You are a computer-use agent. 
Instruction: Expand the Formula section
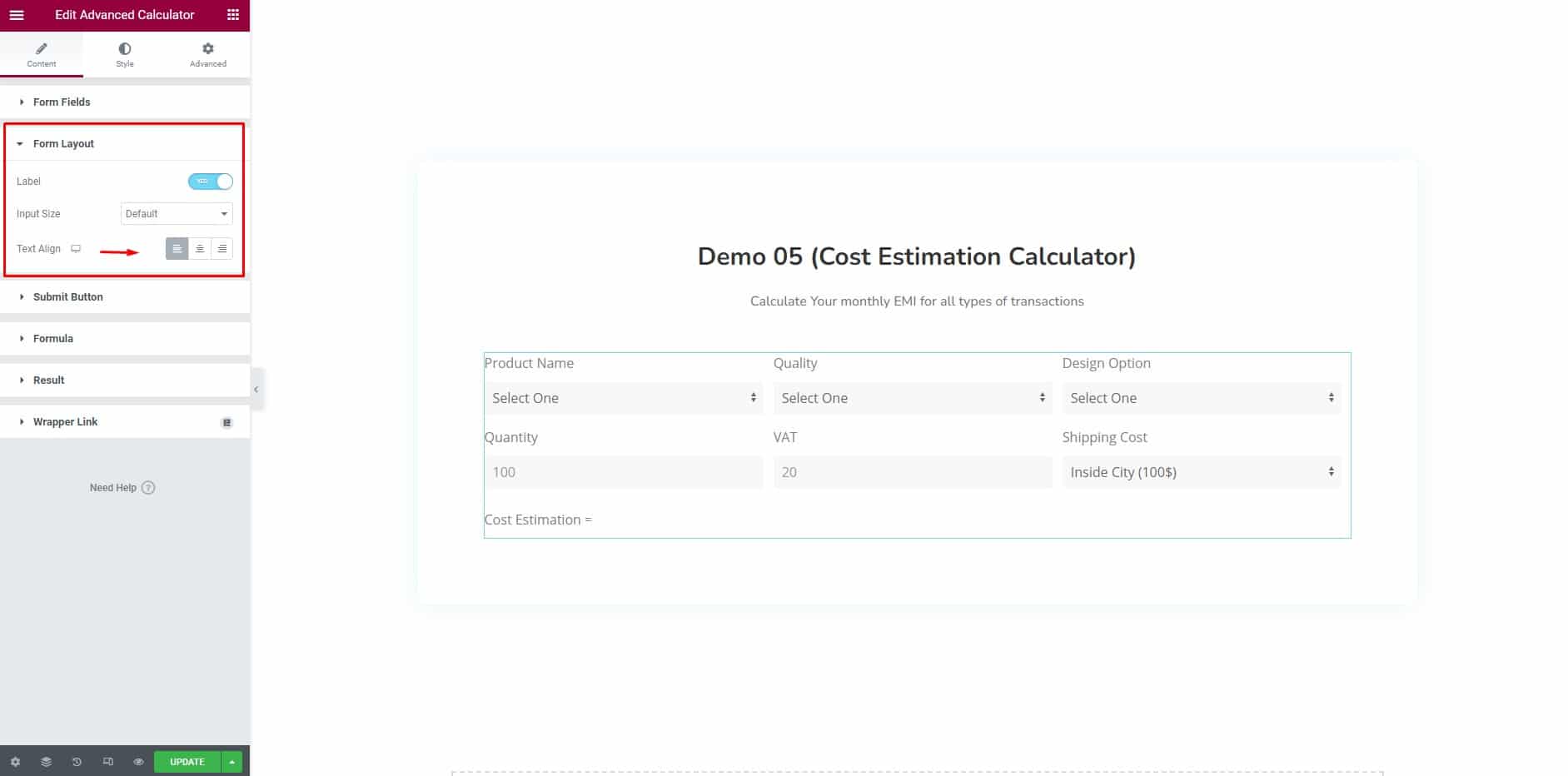[53, 338]
